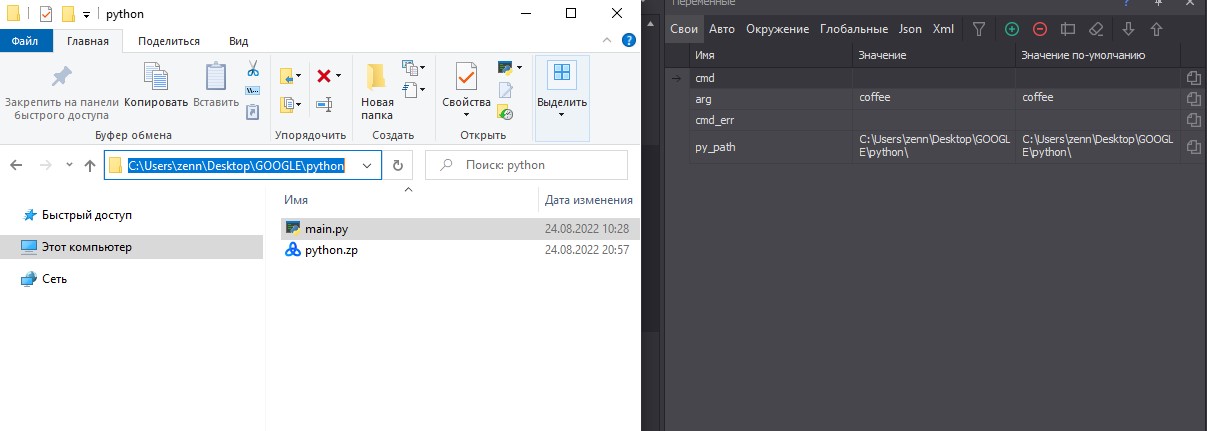
Task: Switch to the Вид ribbon tab
Action: coord(238,41)
